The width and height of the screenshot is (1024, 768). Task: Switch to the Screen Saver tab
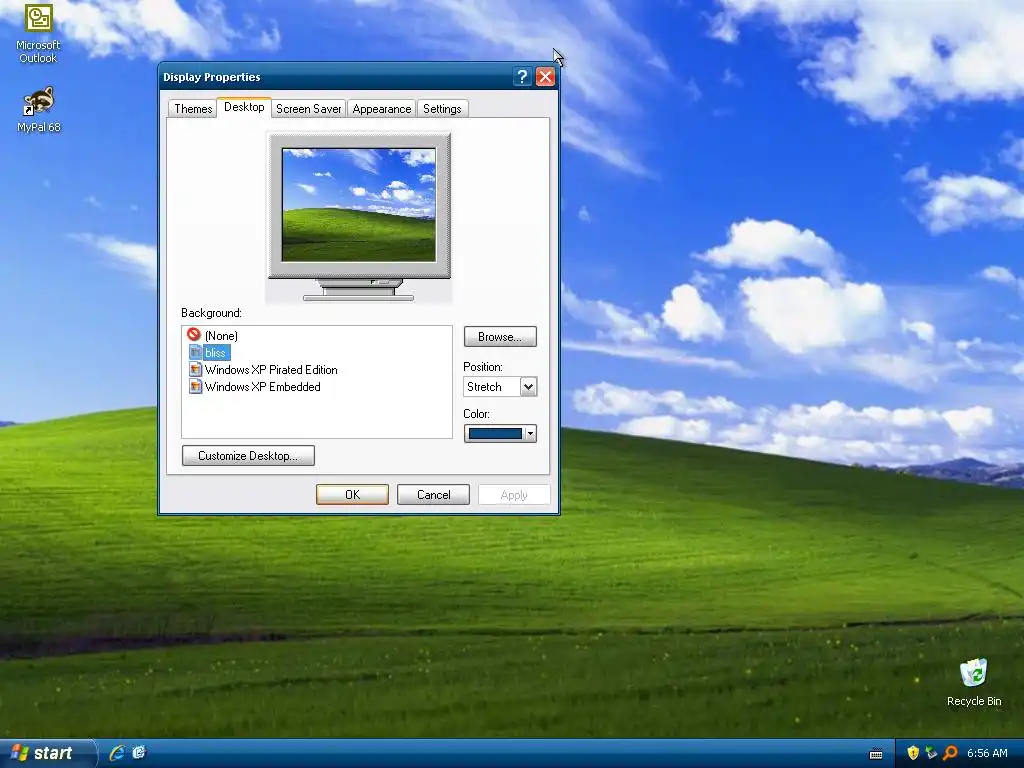click(308, 109)
